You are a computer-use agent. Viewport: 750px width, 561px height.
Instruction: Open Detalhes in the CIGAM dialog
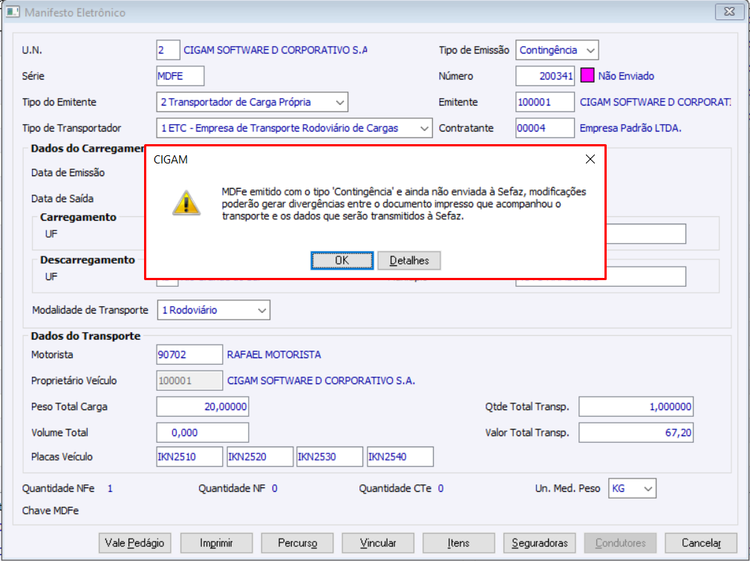point(409,261)
